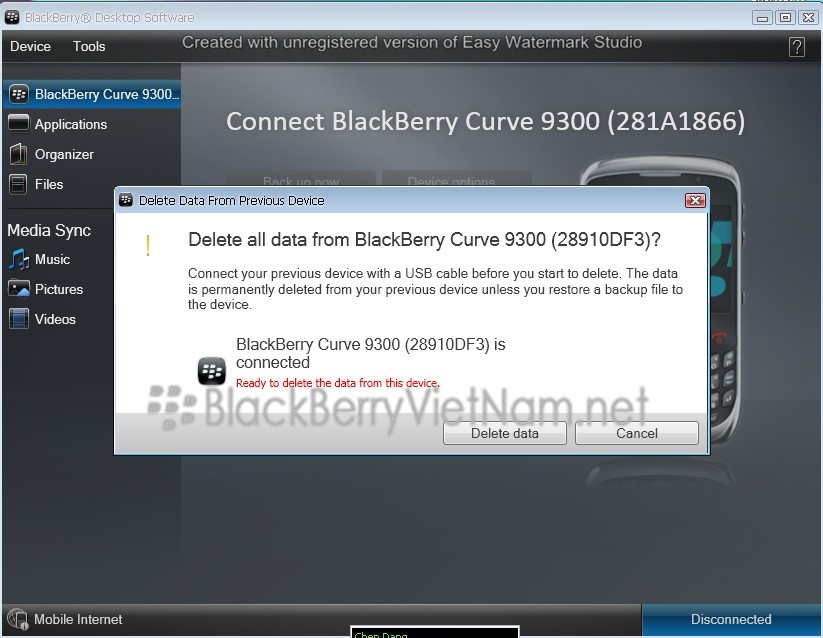Click the Music note icon
The image size is (823, 638).
18,259
